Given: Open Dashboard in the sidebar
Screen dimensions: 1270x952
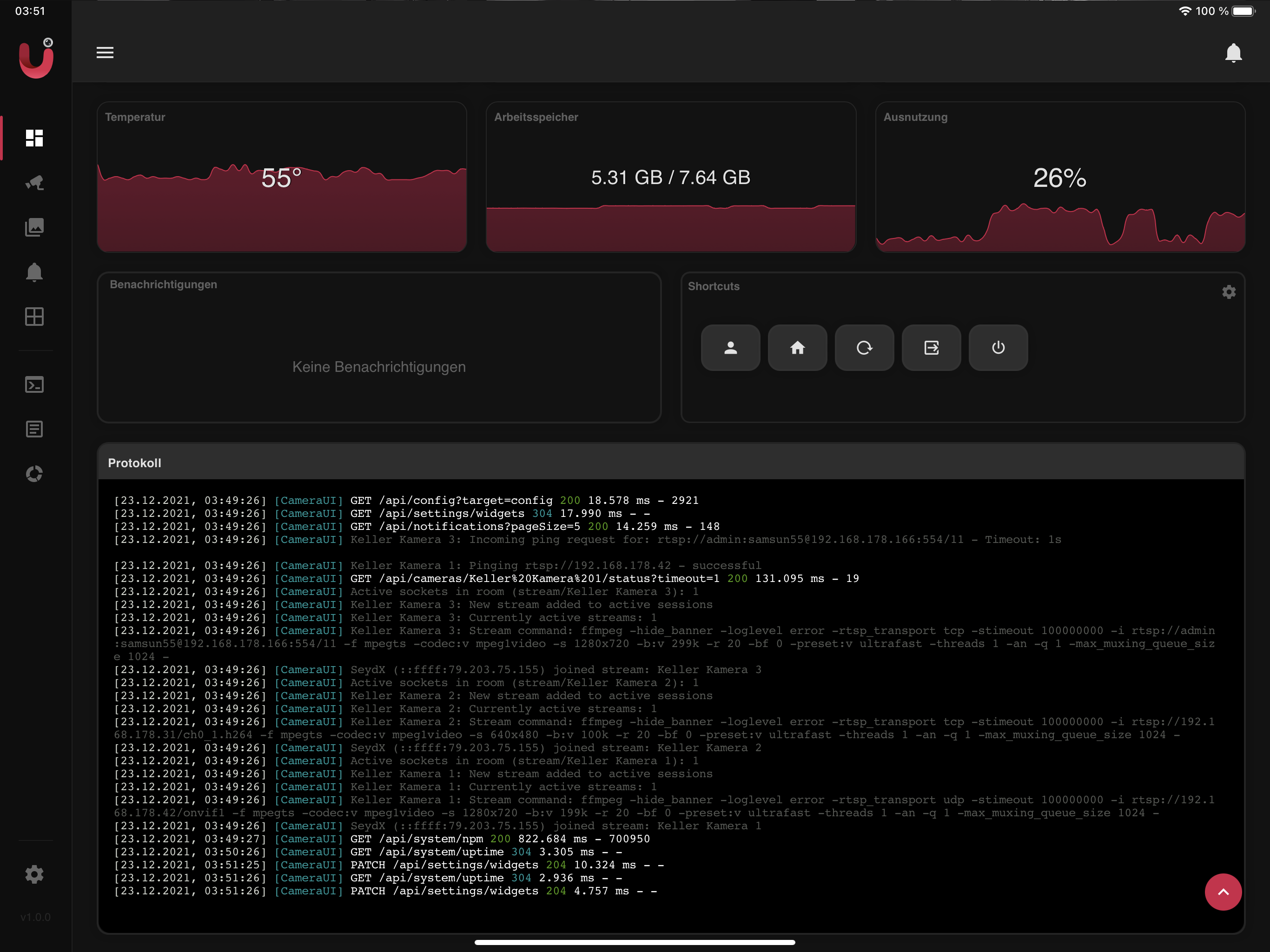Looking at the screenshot, I should point(34,138).
